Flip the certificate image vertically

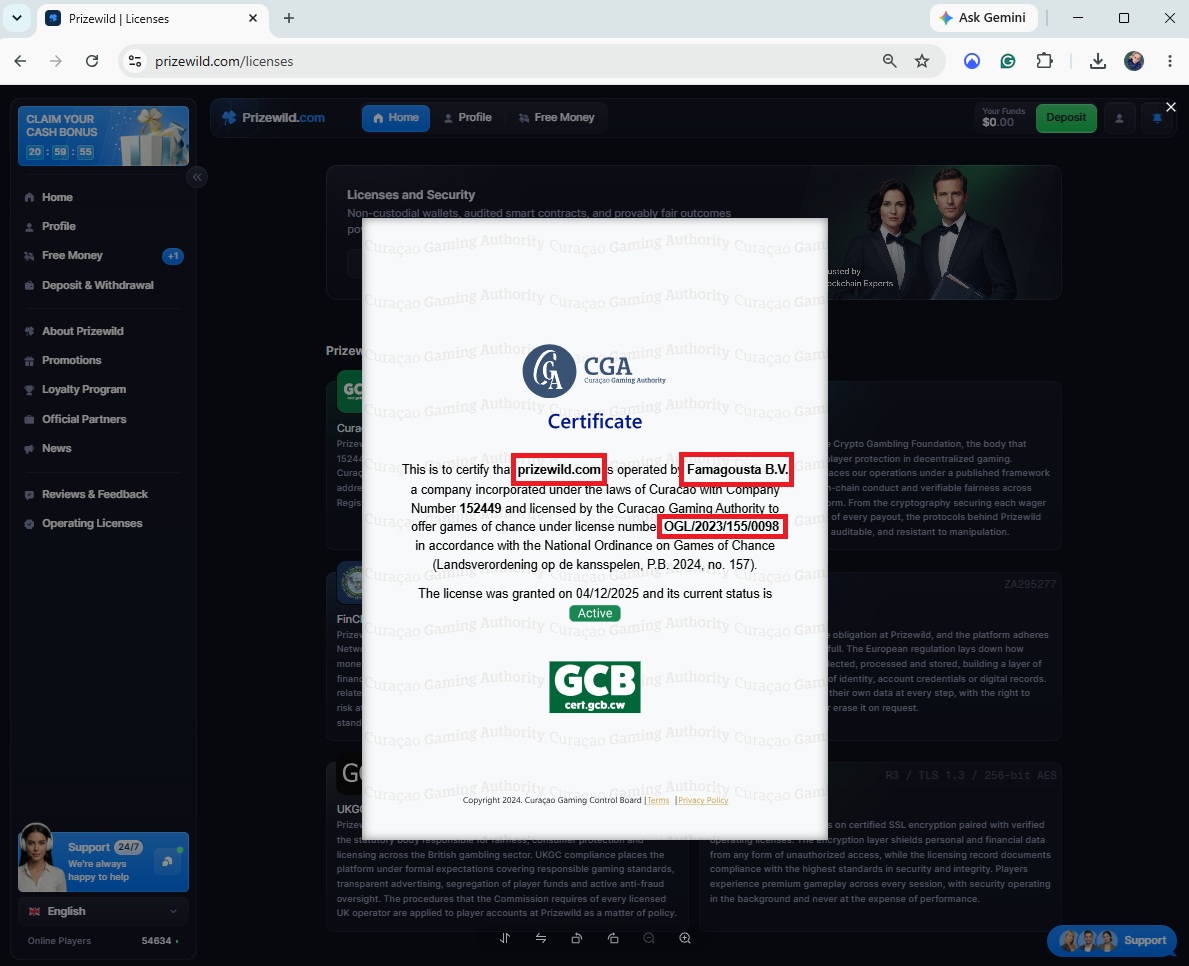pos(505,938)
